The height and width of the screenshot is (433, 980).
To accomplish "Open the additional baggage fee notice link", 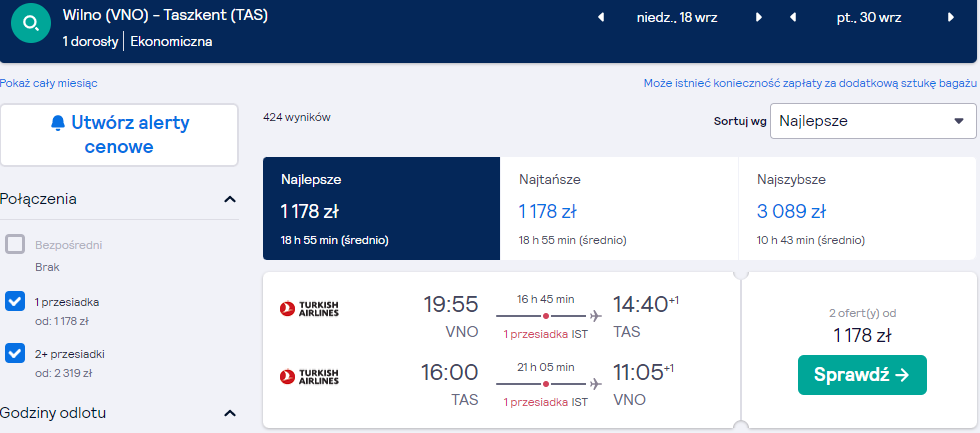I will point(810,83).
